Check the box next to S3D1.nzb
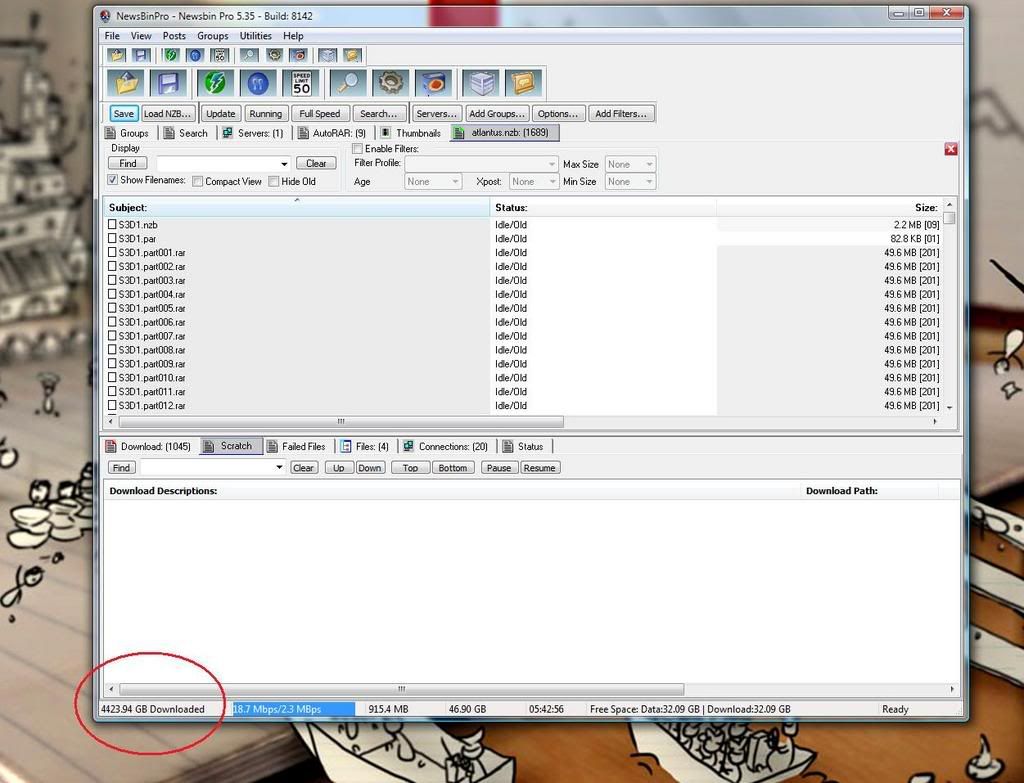Screen dimensions: 1024x783 point(112,224)
